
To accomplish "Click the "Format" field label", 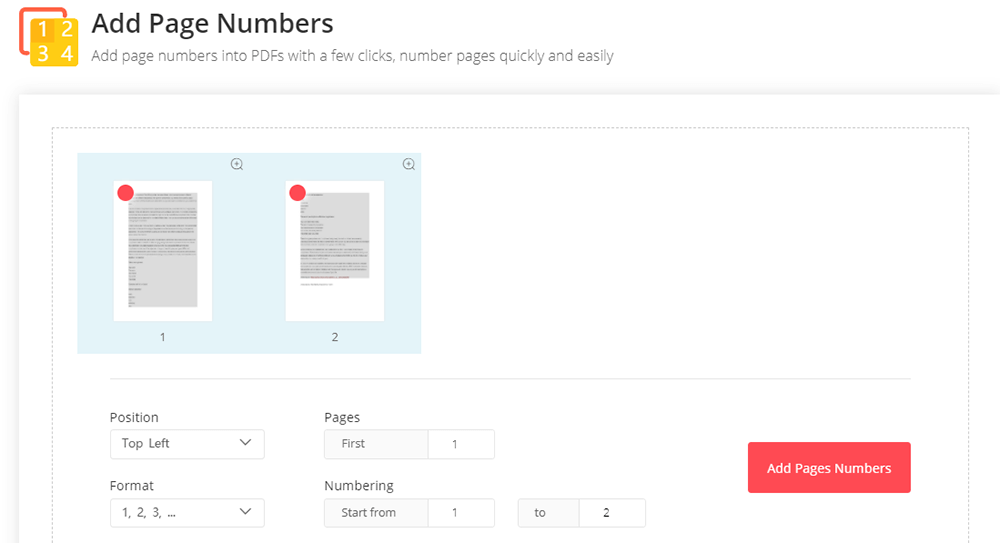I will 132,486.
